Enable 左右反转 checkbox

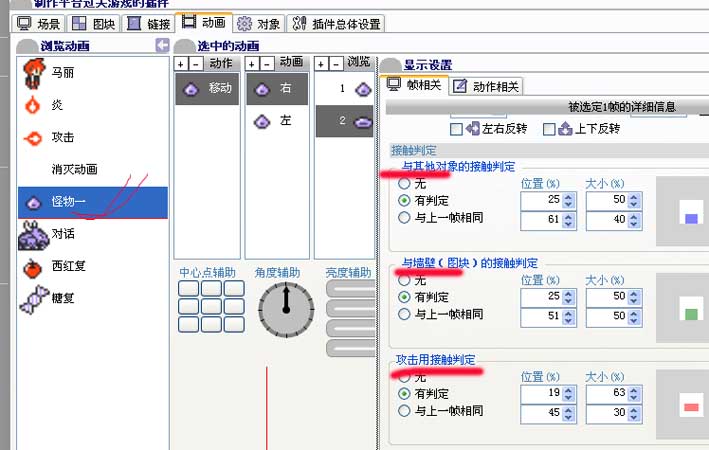pyautogui.click(x=456, y=129)
